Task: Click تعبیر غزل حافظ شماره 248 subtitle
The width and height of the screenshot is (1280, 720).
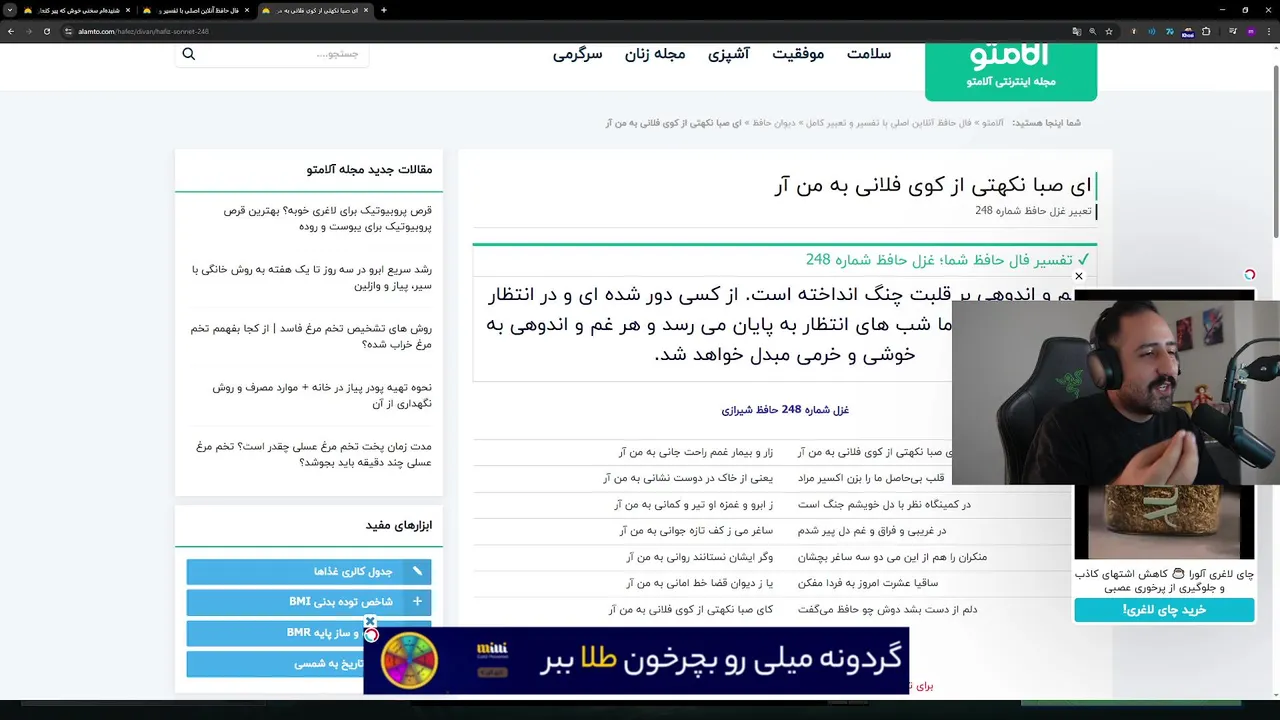Action: (x=1033, y=211)
